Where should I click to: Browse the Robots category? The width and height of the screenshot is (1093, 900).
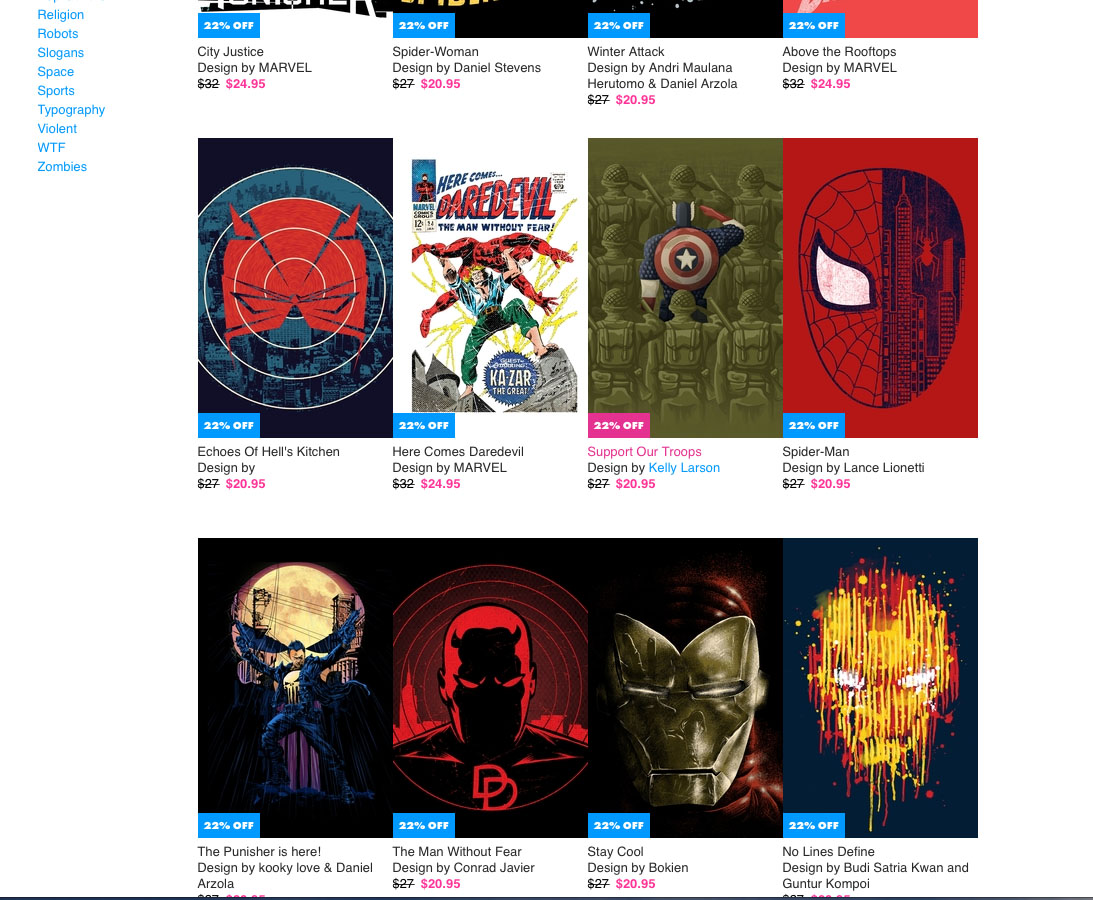[58, 33]
